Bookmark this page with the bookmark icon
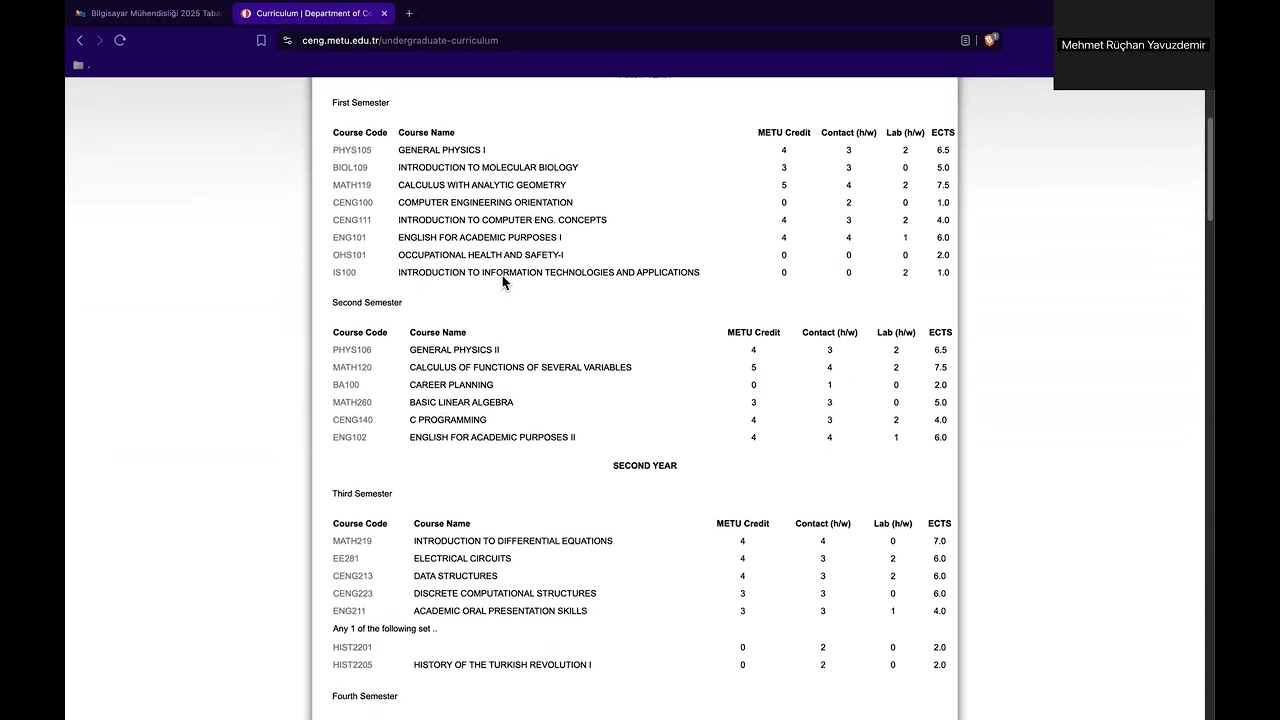 261,41
